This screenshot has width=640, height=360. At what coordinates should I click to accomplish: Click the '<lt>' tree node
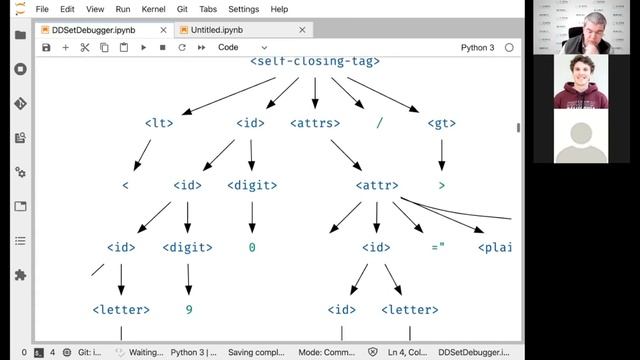pyautogui.click(x=159, y=123)
